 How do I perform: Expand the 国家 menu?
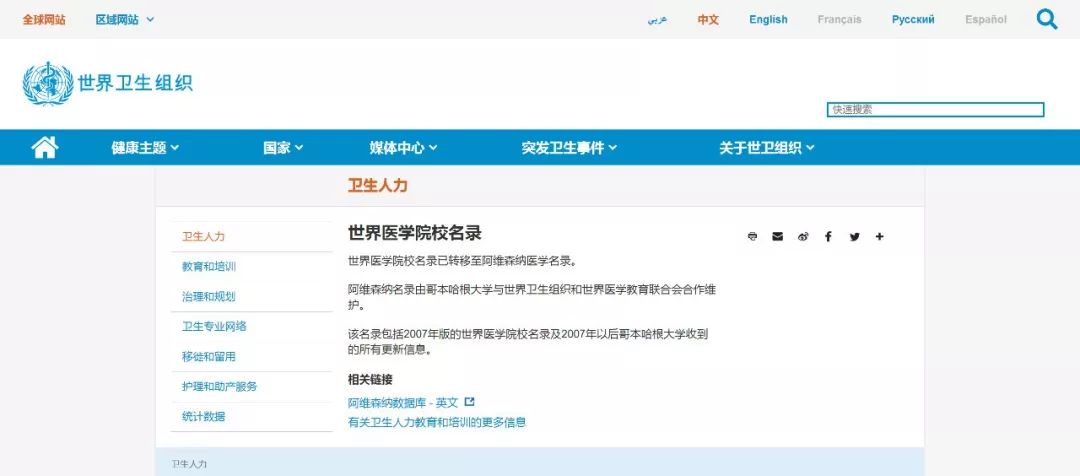point(283,147)
